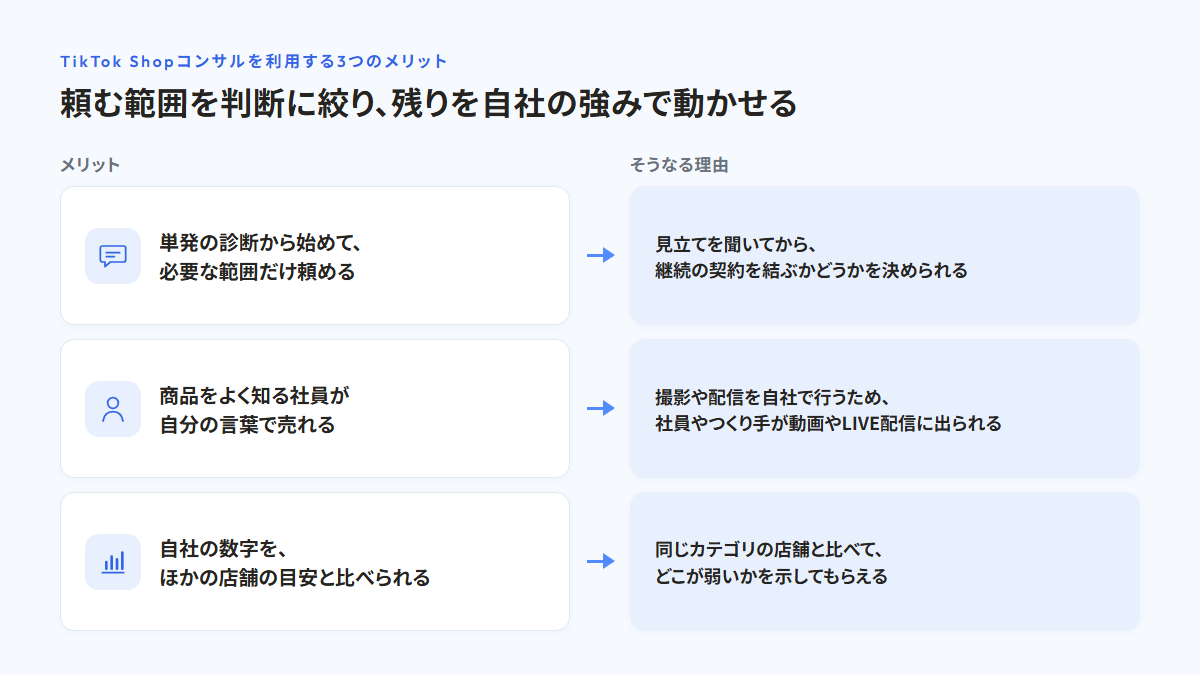Click the reason box 同じカテゴリの店舗と比べて
This screenshot has height=675, width=1200.
point(885,562)
